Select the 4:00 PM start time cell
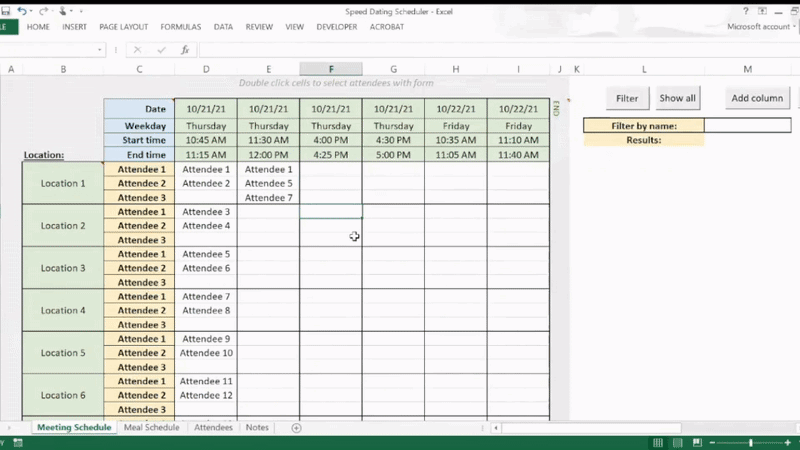The height and width of the screenshot is (450, 800). click(331, 140)
